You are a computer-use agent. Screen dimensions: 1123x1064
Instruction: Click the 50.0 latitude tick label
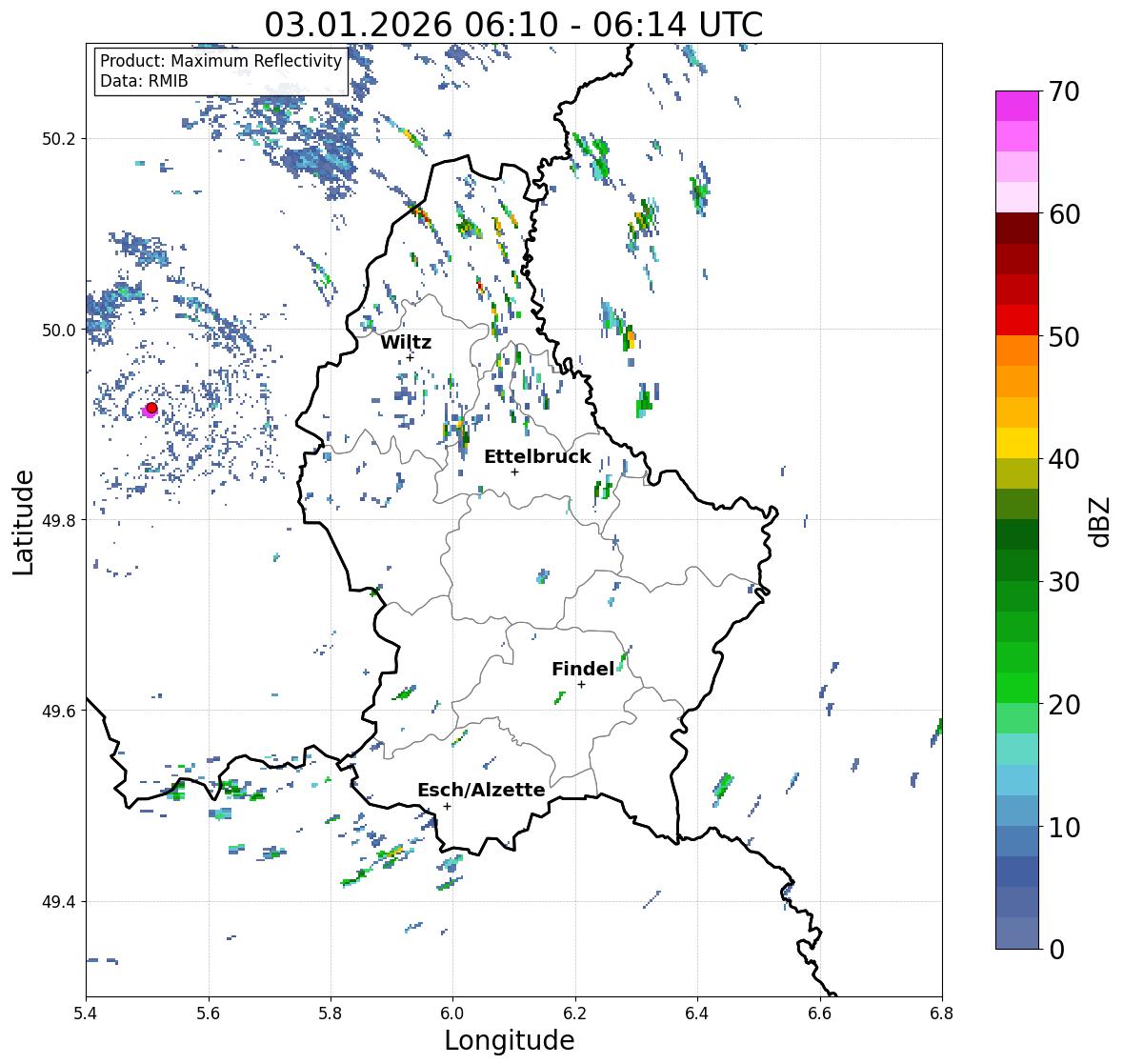tap(59, 331)
